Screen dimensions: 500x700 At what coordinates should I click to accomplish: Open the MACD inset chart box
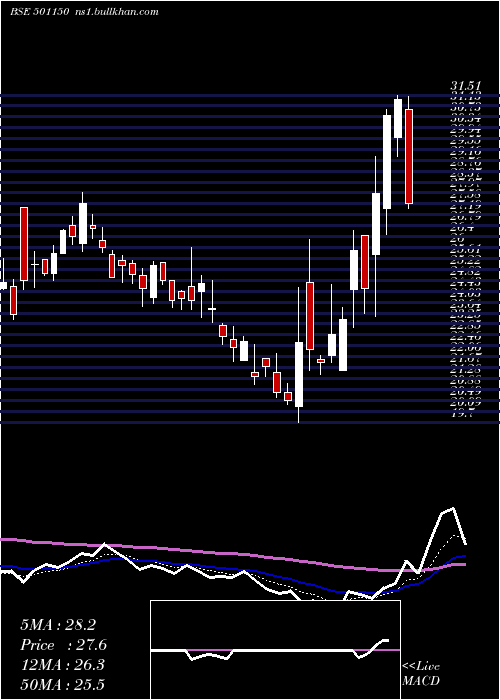point(275,650)
